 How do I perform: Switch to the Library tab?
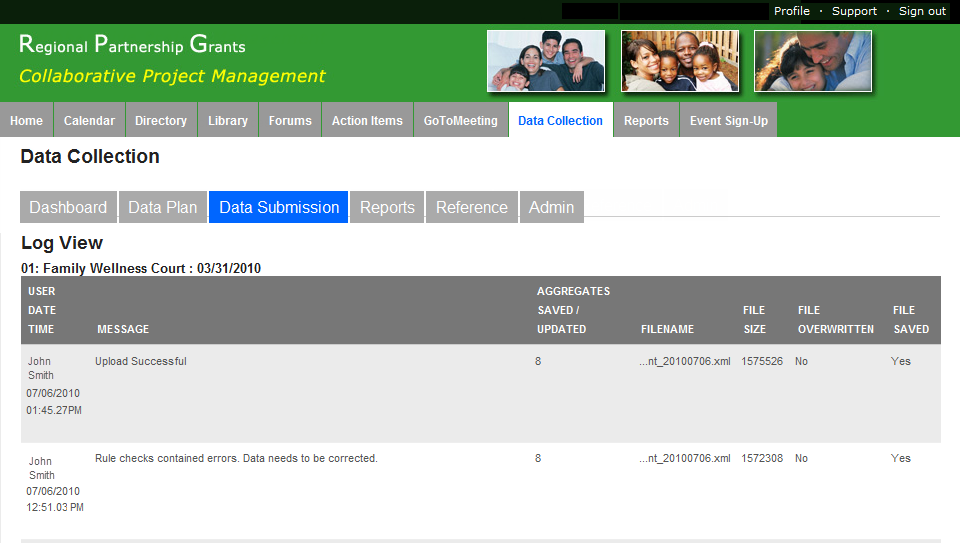(228, 121)
